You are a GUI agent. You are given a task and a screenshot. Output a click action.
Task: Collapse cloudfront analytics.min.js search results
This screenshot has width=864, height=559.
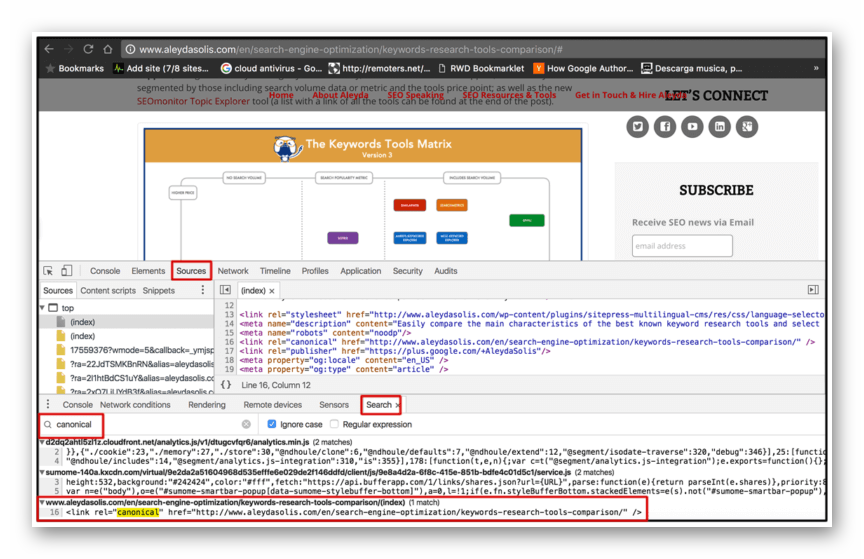[x=42, y=442]
